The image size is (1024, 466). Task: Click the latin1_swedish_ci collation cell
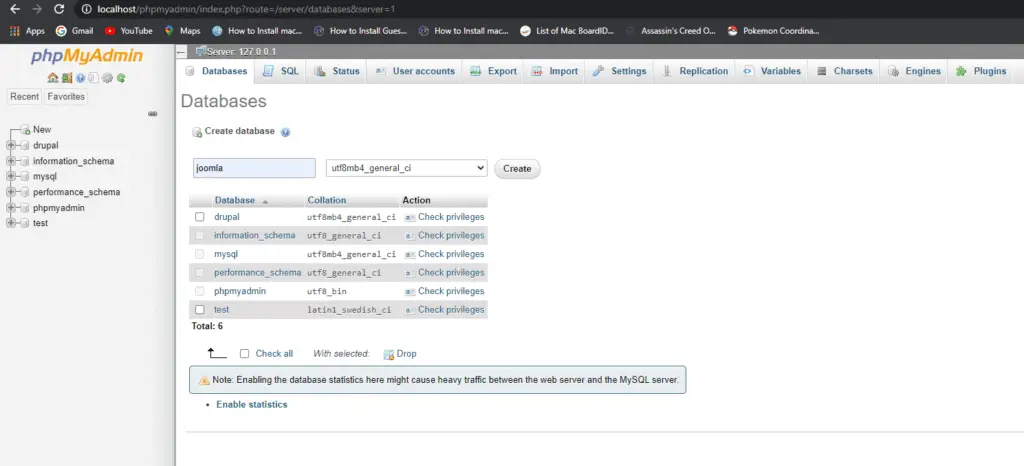click(349, 310)
